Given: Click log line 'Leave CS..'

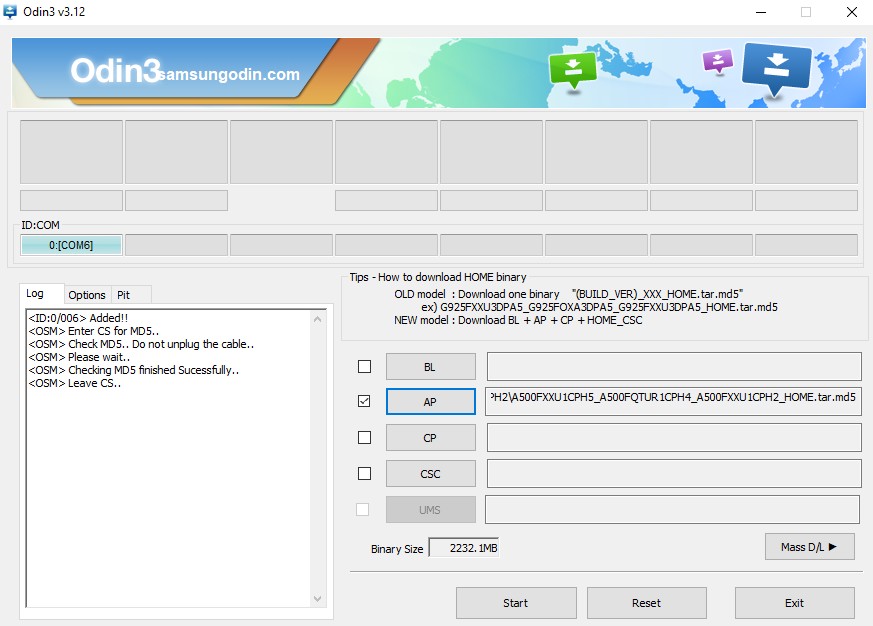Looking at the screenshot, I should [x=75, y=383].
